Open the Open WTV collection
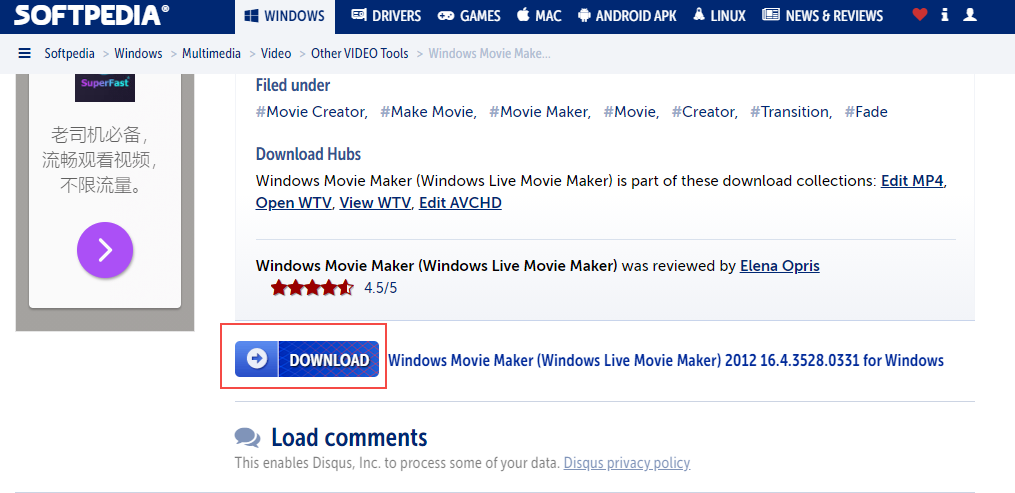The height and width of the screenshot is (493, 1015). point(294,203)
